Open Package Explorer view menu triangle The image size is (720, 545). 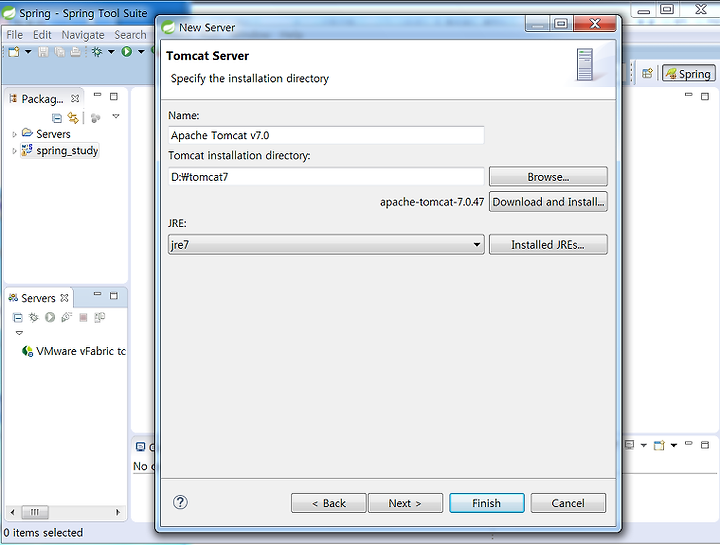click(x=116, y=116)
